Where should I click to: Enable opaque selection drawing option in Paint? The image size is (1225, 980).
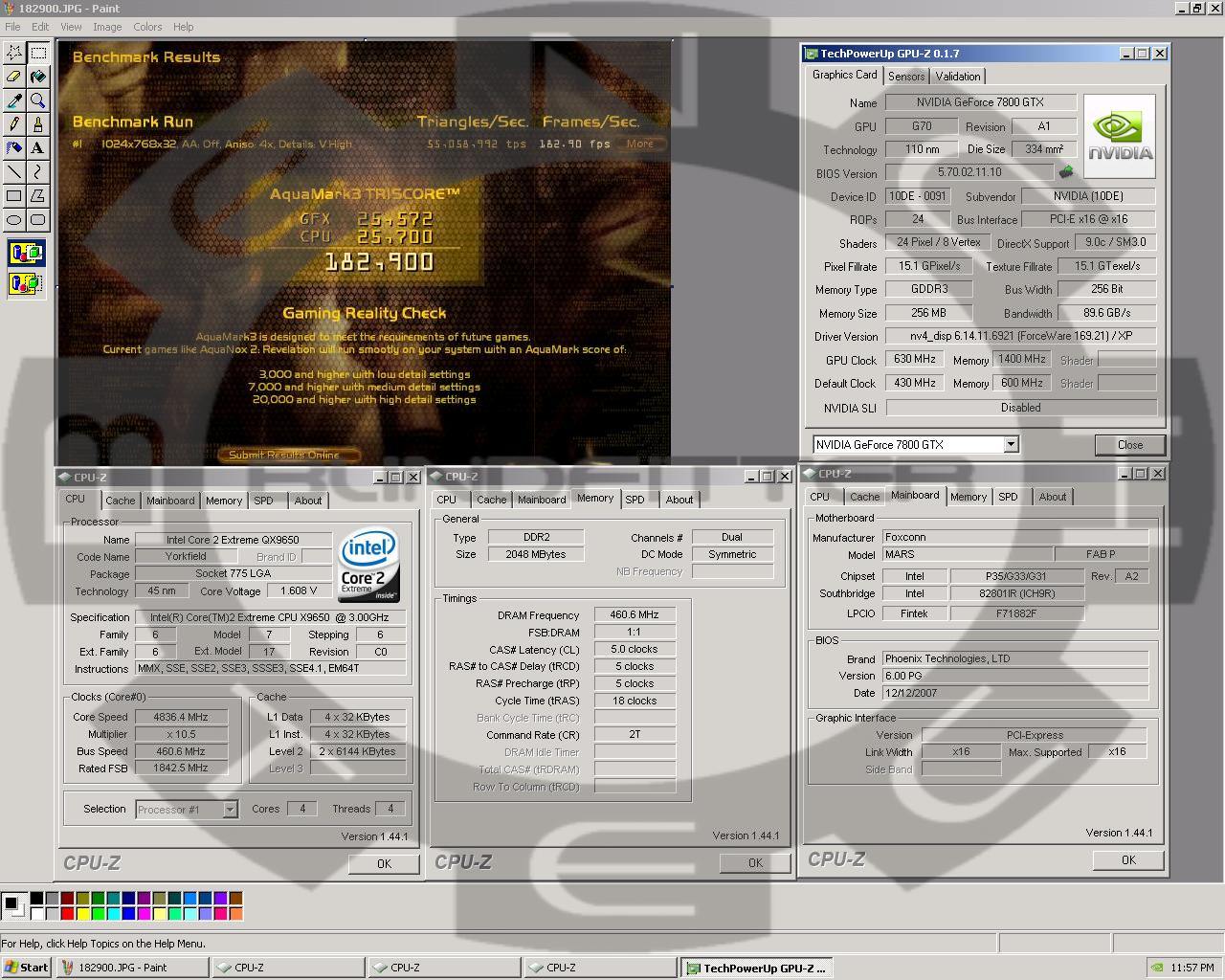click(26, 255)
